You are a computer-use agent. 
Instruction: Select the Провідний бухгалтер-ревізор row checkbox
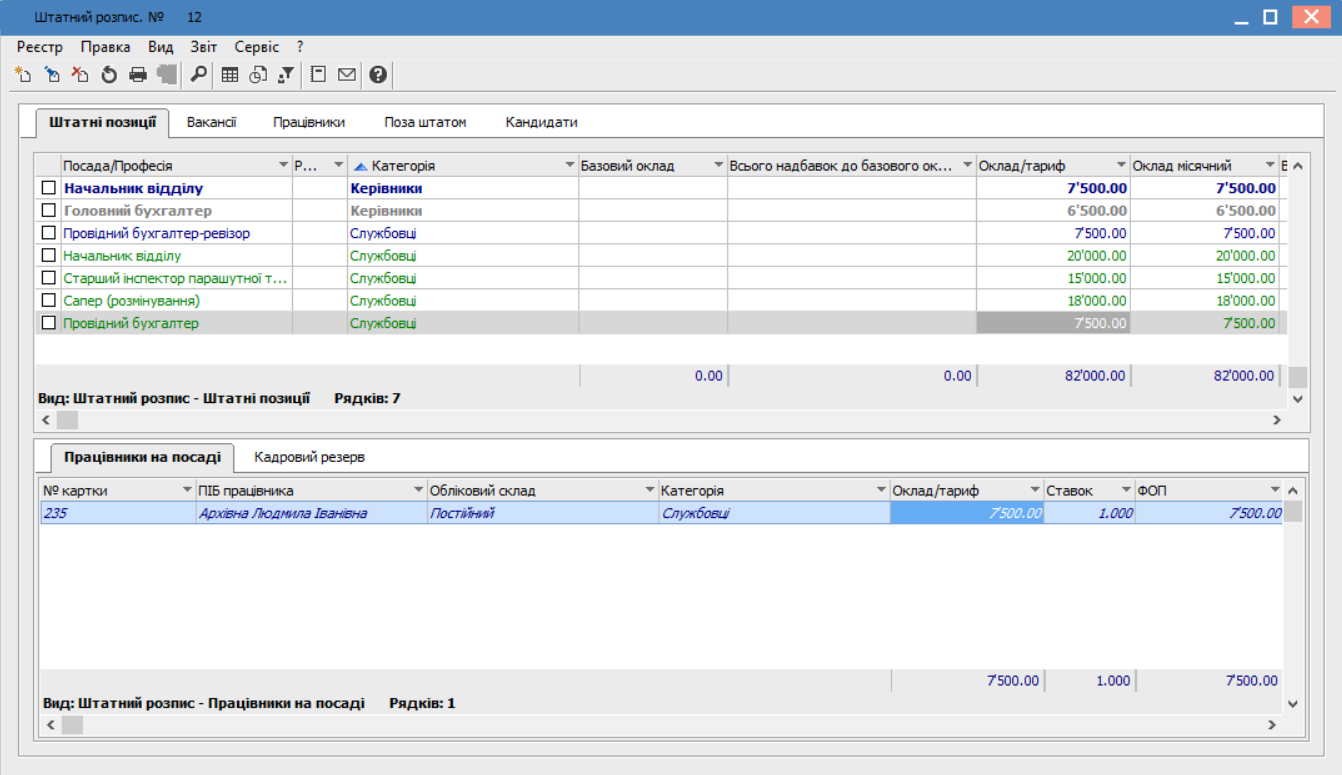48,233
